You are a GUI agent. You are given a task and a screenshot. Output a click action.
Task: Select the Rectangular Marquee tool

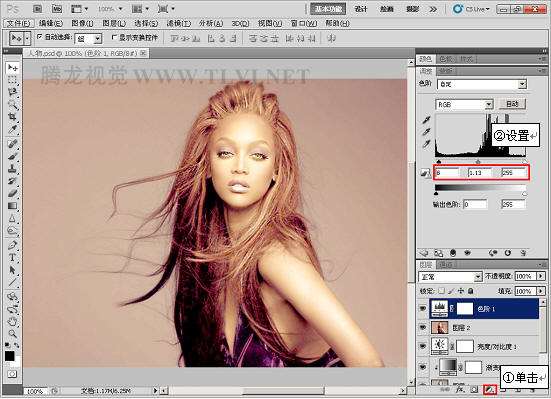point(13,80)
